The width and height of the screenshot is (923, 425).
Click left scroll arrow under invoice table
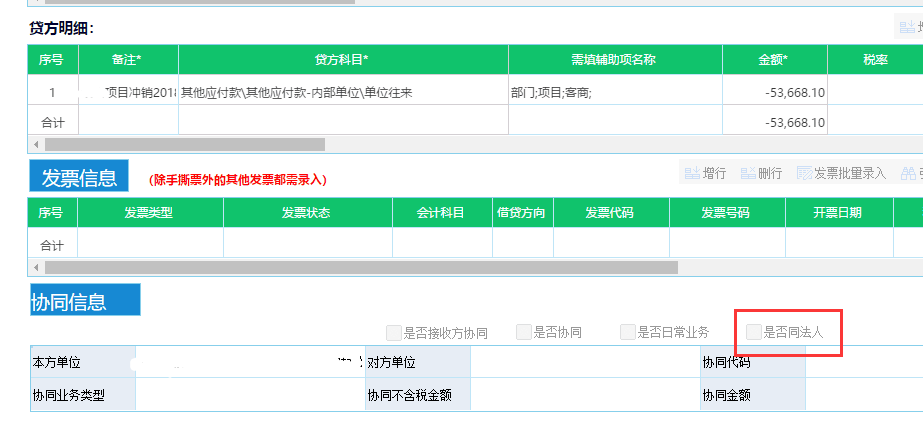(36, 267)
